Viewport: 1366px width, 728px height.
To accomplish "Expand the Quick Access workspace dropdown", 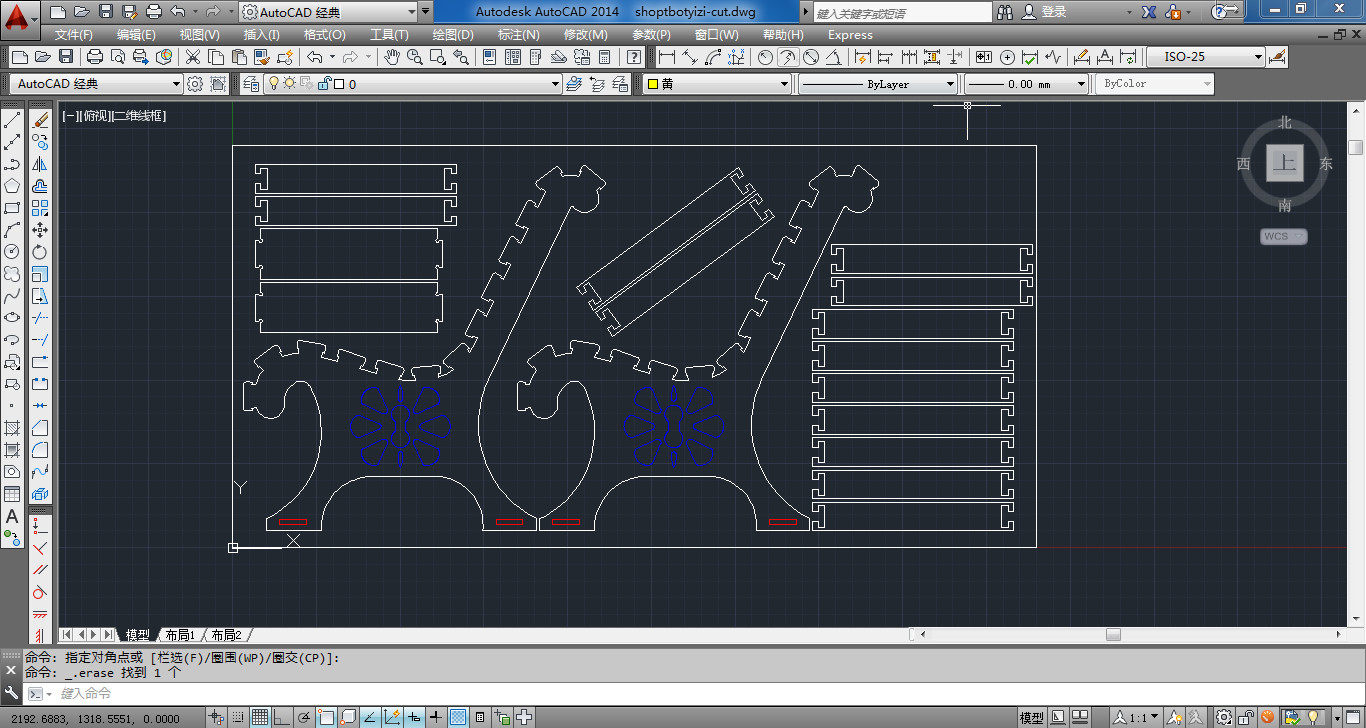I will pyautogui.click(x=411, y=12).
